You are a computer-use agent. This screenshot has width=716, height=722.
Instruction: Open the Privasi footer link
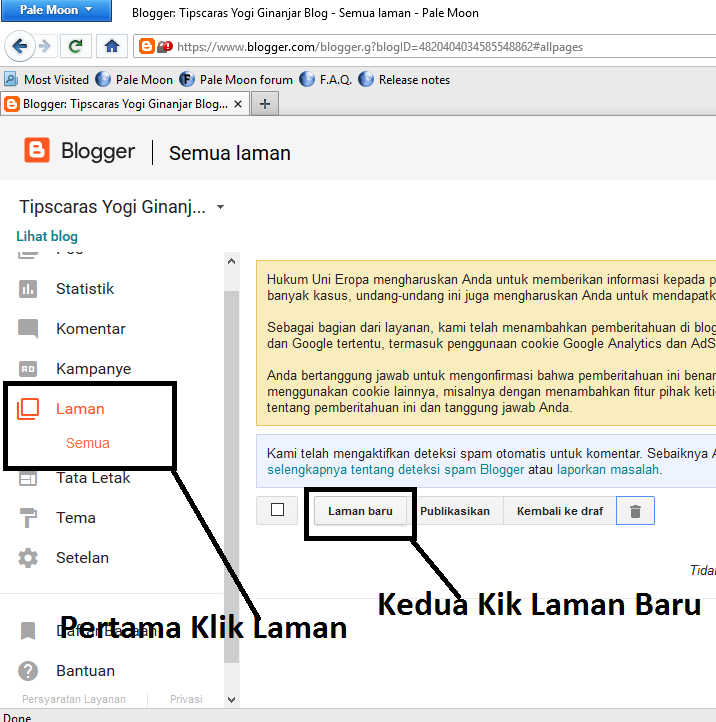click(186, 699)
